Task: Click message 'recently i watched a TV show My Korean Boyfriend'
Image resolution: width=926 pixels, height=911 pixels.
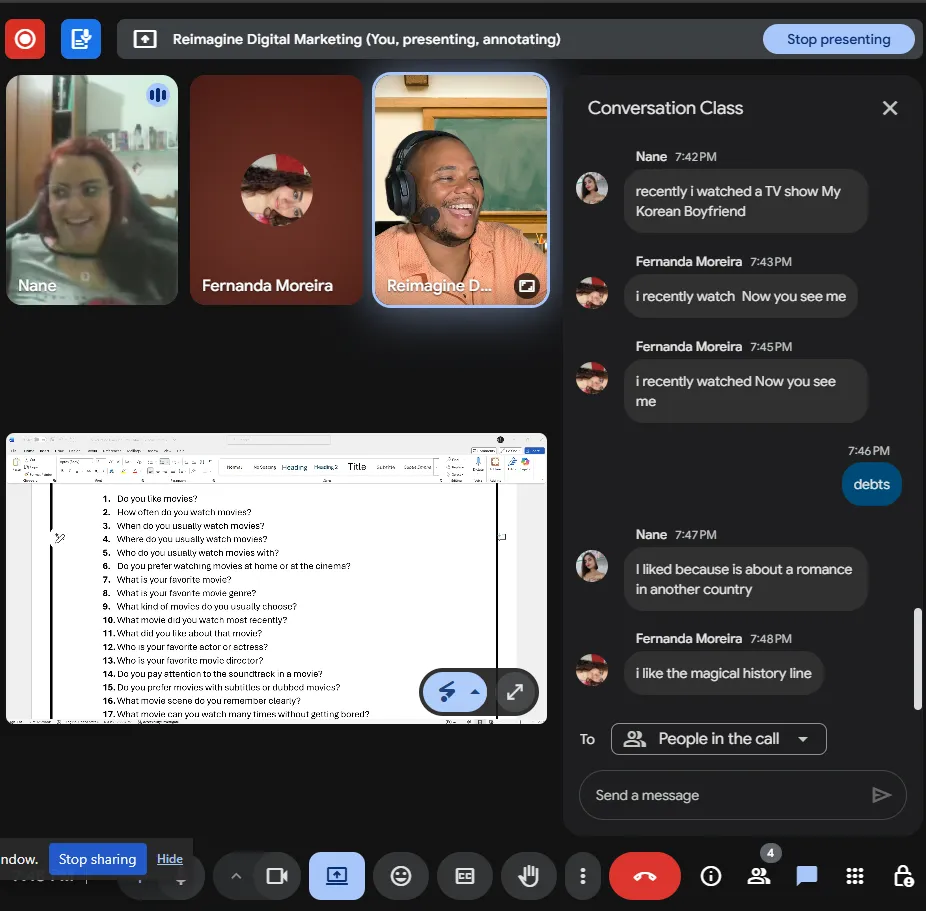Action: click(x=745, y=201)
